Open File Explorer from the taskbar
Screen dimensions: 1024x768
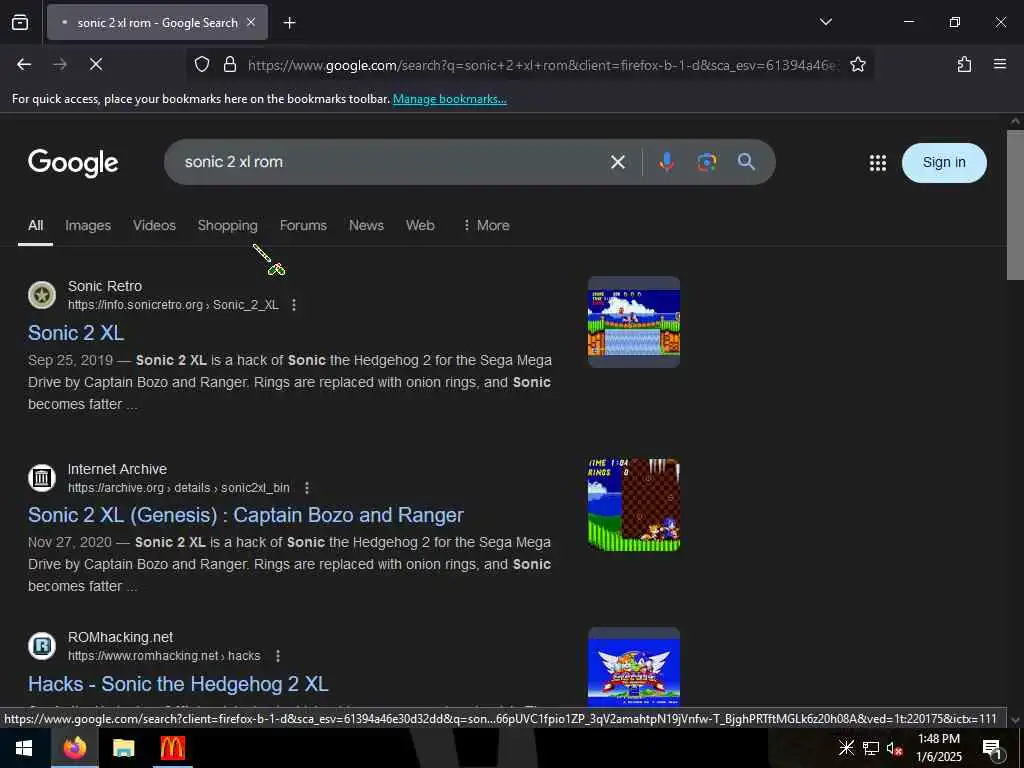[123, 748]
